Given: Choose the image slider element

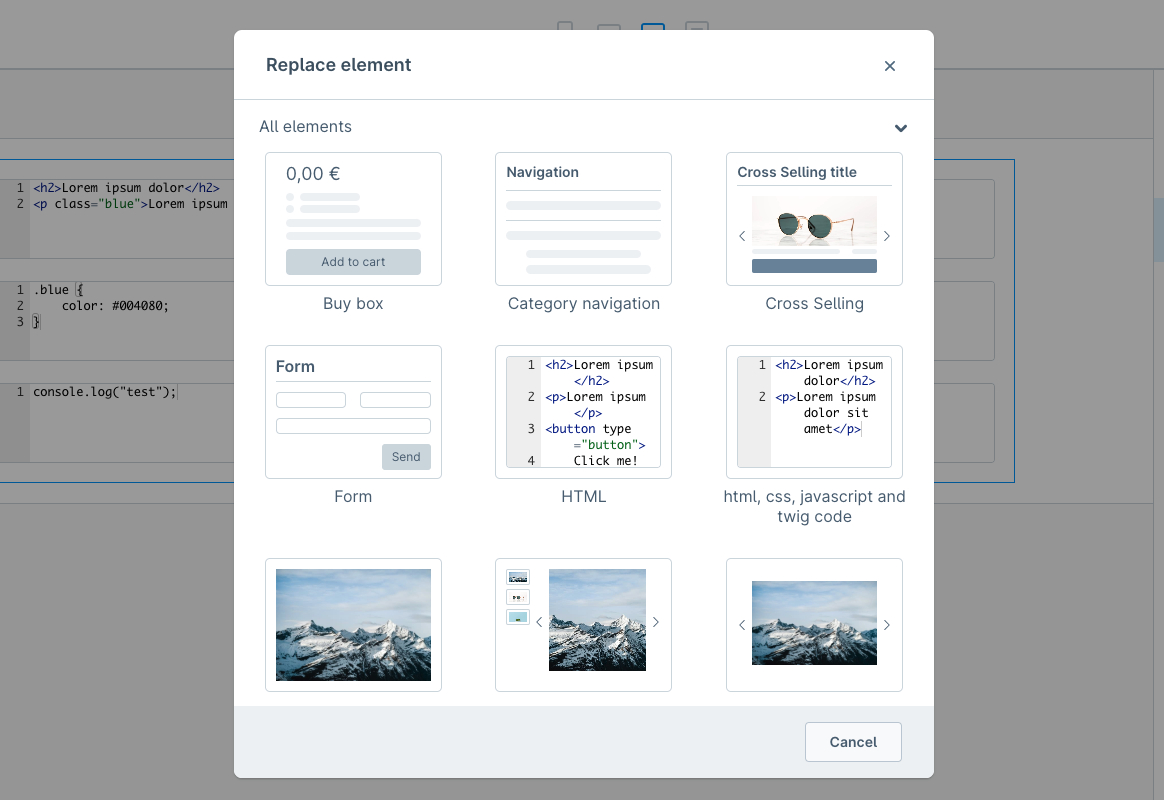Looking at the screenshot, I should [814, 625].
